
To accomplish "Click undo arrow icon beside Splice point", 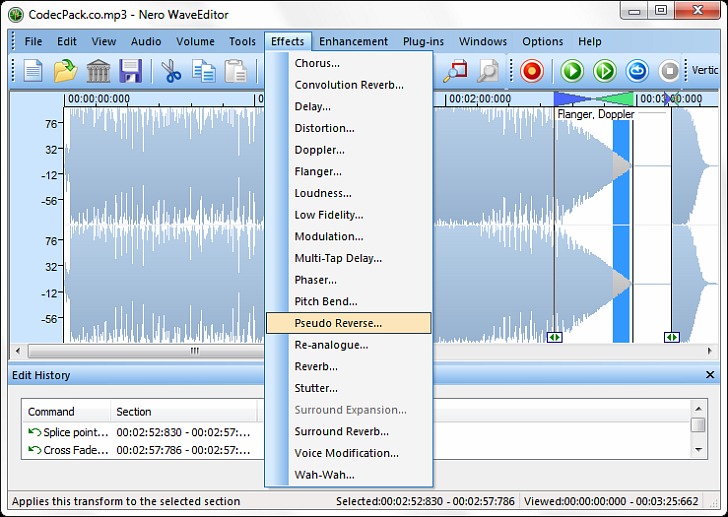I will pos(34,432).
